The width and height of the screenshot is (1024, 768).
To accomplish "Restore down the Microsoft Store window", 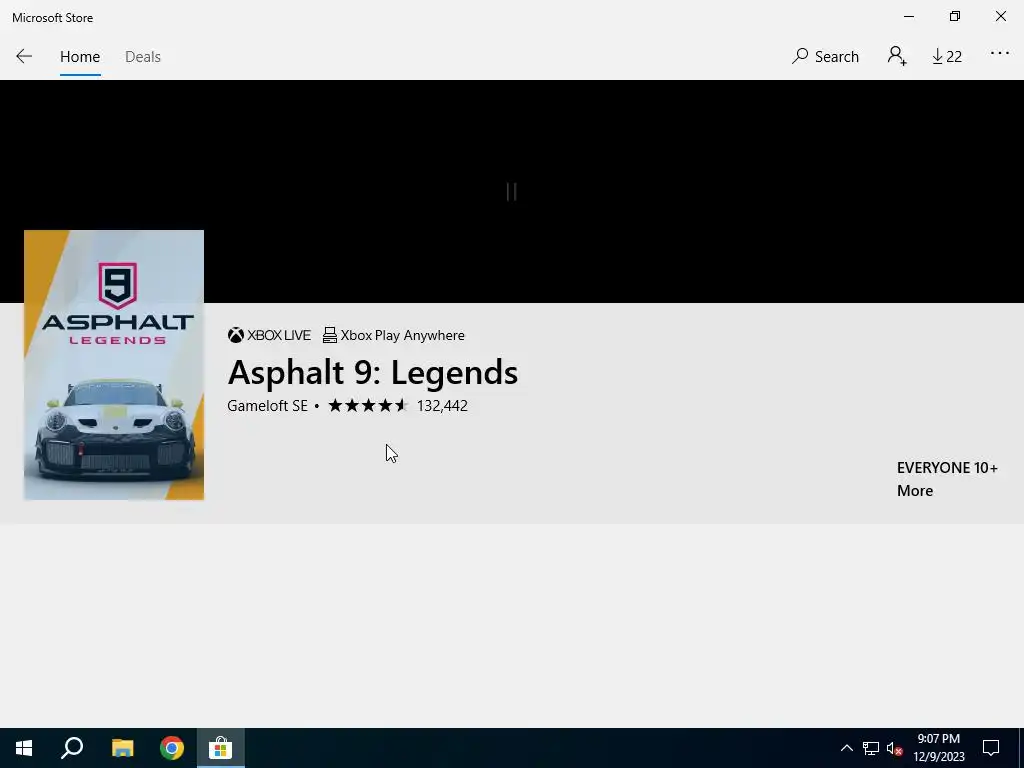I will 955,16.
